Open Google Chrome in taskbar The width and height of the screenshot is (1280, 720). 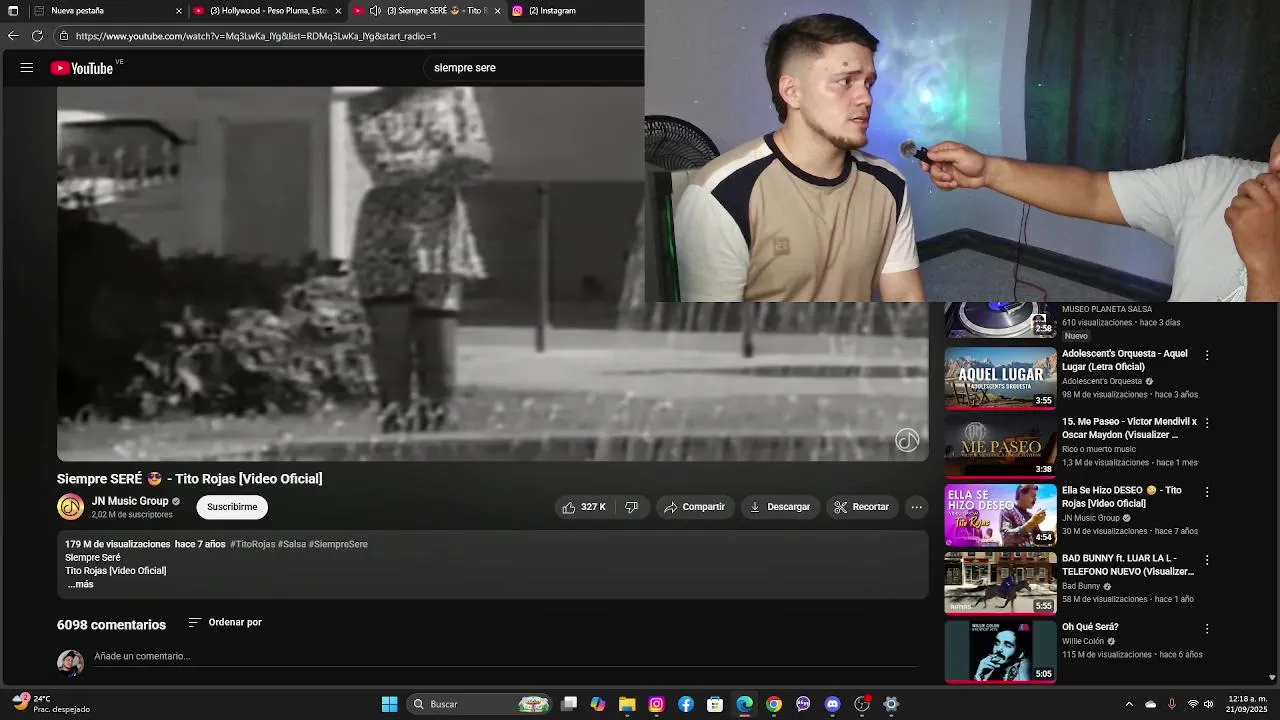coord(774,704)
